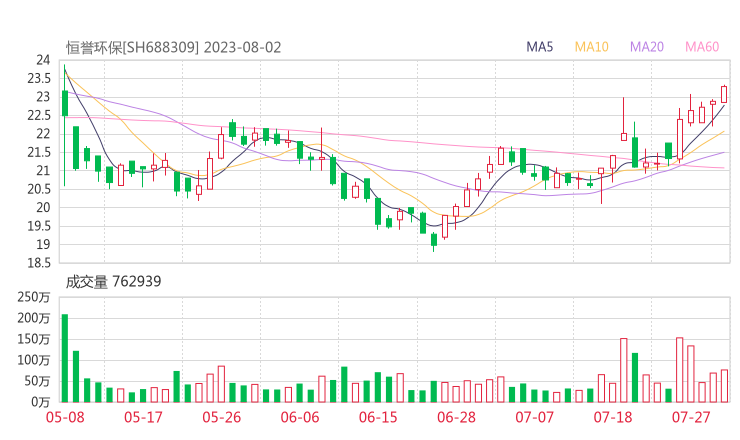Click the 24 price axis label
Viewport: 740px width, 440px height.
pyautogui.click(x=43, y=60)
